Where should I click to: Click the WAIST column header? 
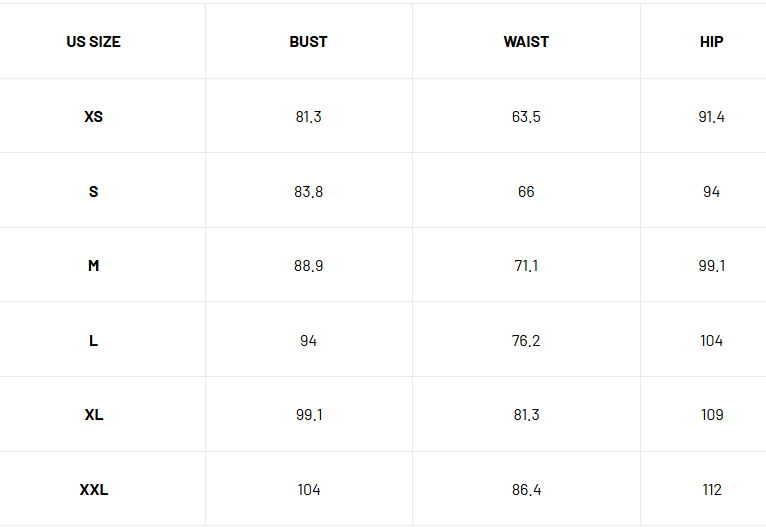(x=526, y=42)
